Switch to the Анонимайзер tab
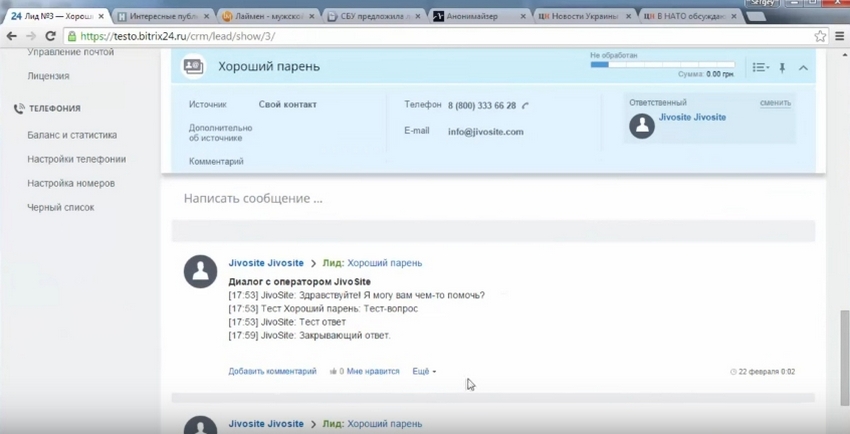The height and width of the screenshot is (434, 850). pyautogui.click(x=478, y=16)
